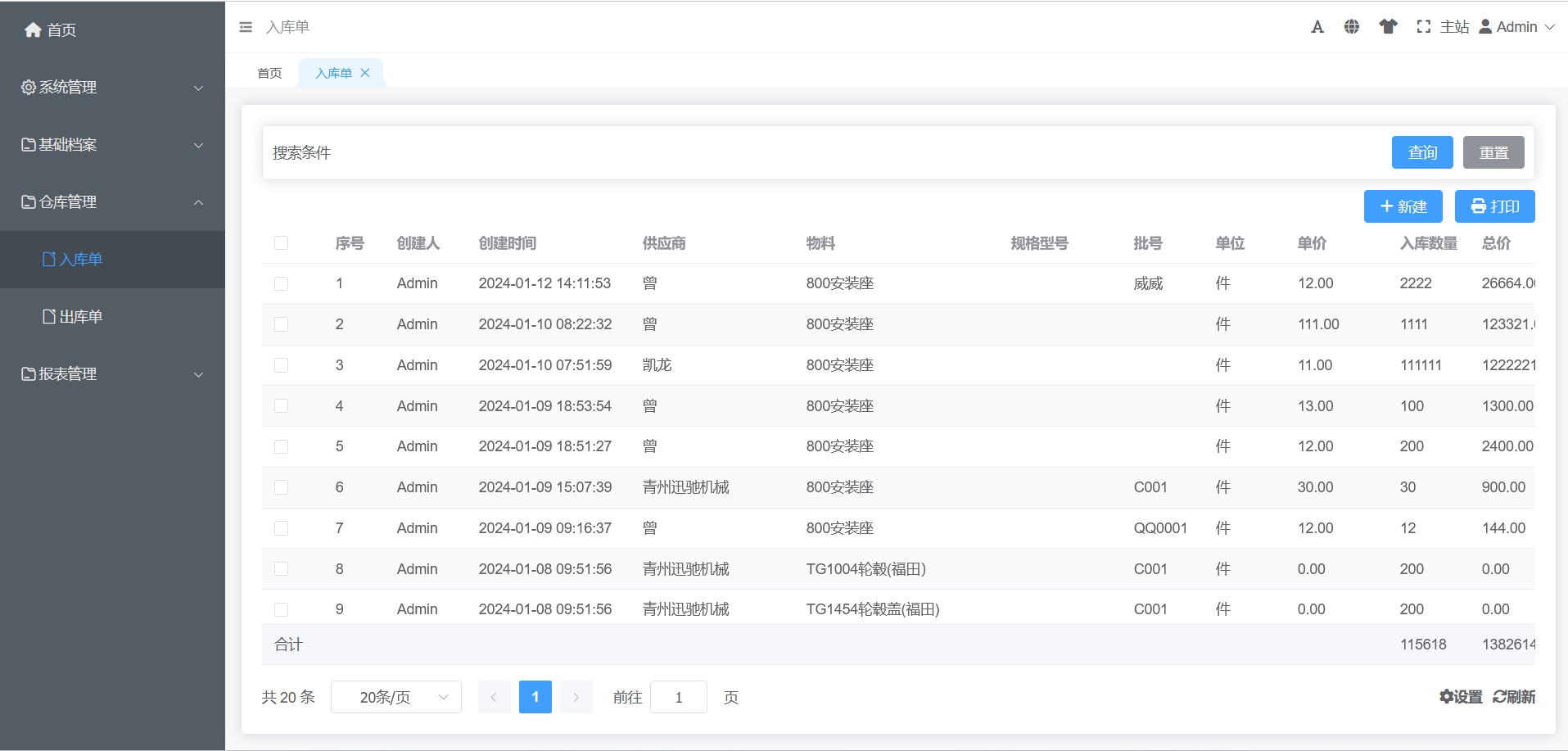
Task: Click batch 威威 in row 1
Action: (x=1148, y=283)
